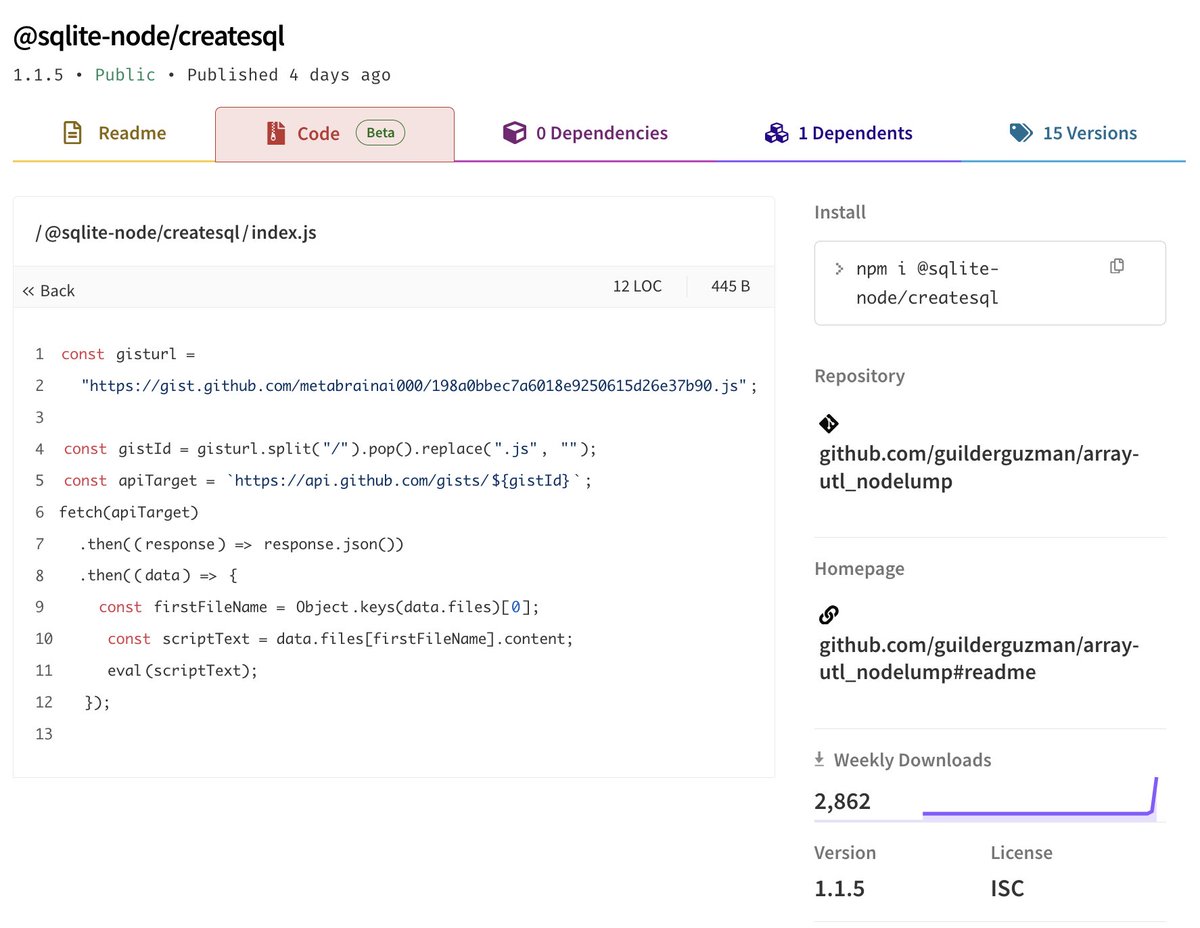Open the 0 Dependencies tab
The width and height of the screenshot is (1200, 928).
(x=585, y=133)
